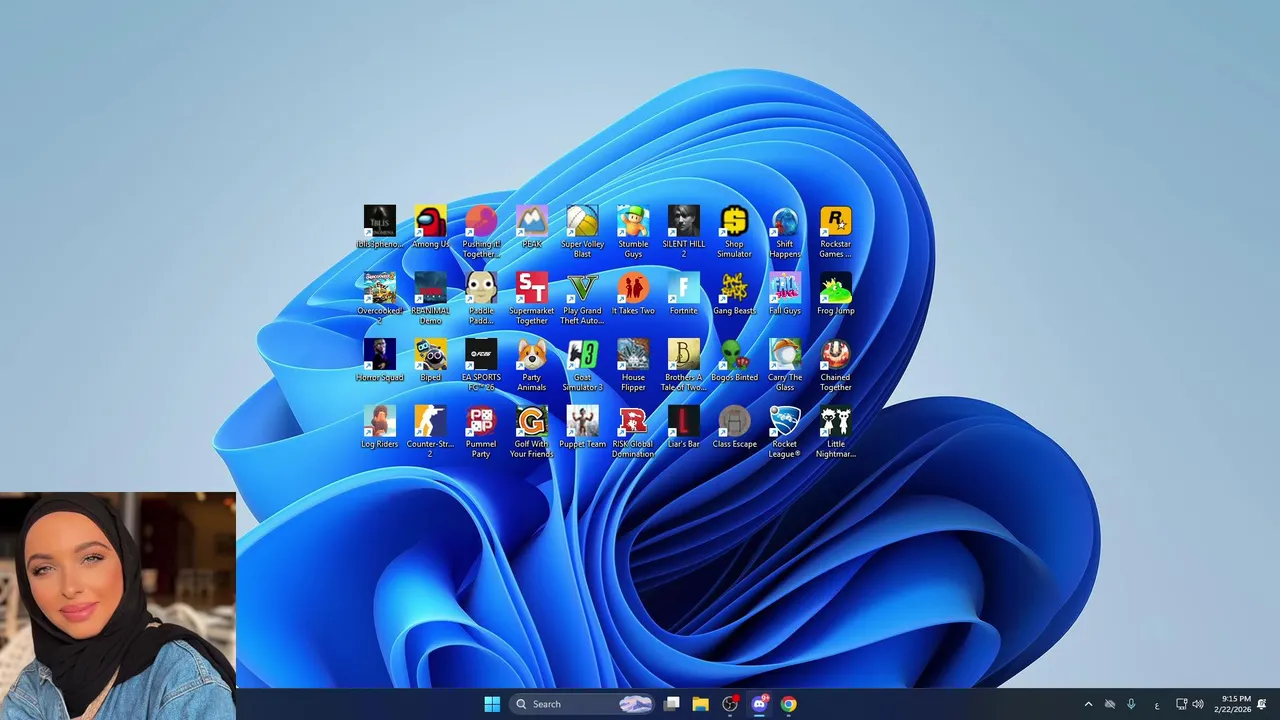This screenshot has height=720, width=1280.
Task: Open the network quick settings icon
Action: coord(1181,704)
